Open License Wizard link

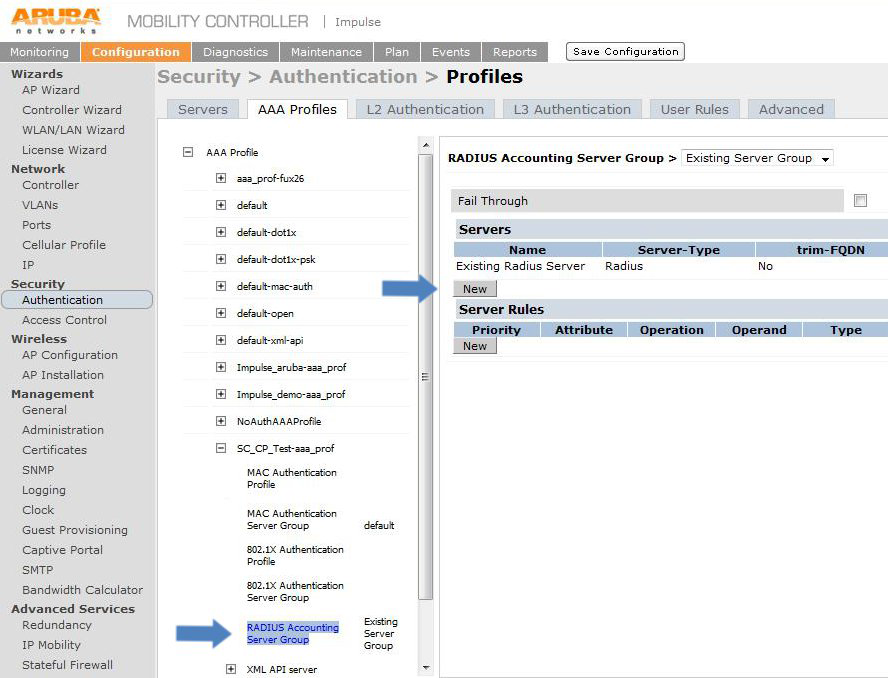pos(65,150)
